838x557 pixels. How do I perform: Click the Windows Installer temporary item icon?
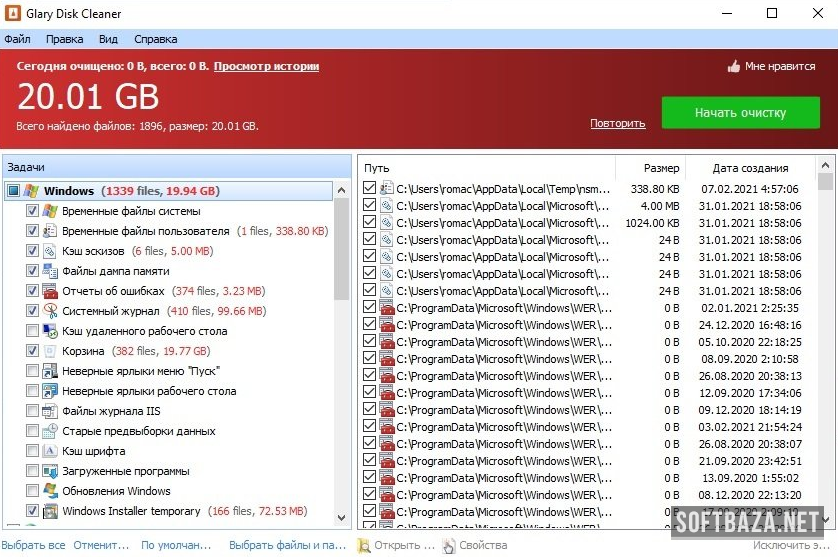tap(50, 511)
